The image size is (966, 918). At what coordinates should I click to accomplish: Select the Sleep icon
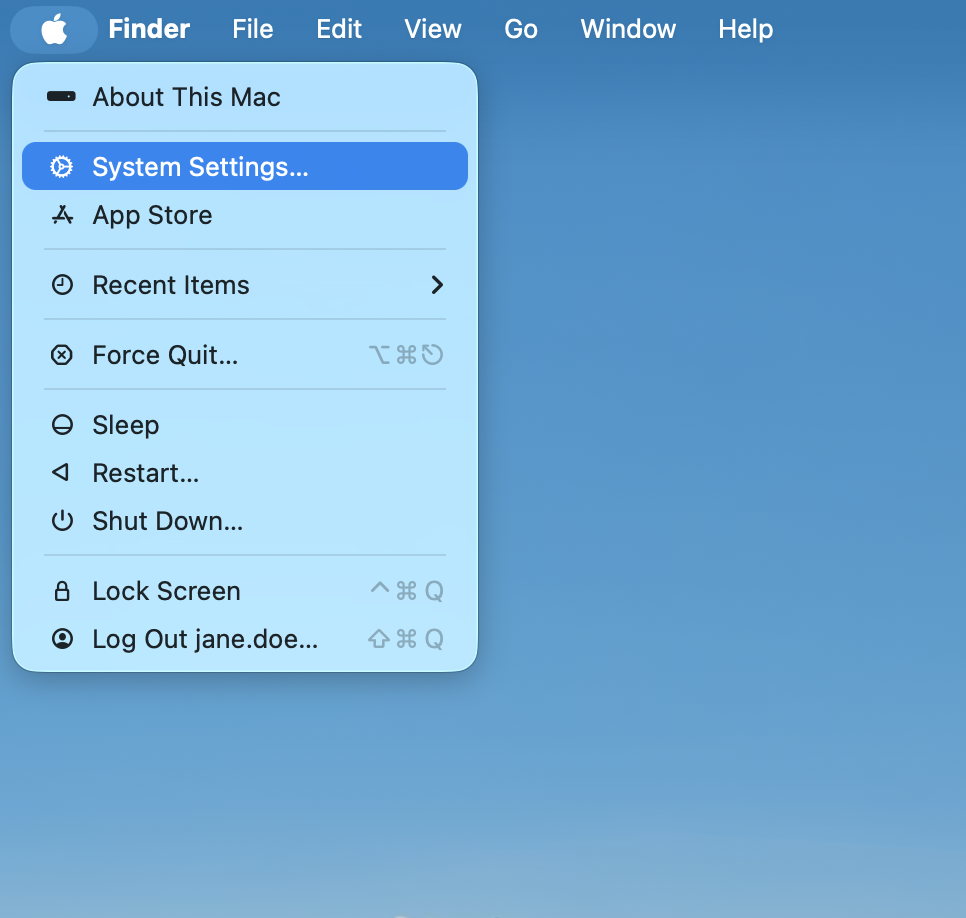click(x=62, y=424)
